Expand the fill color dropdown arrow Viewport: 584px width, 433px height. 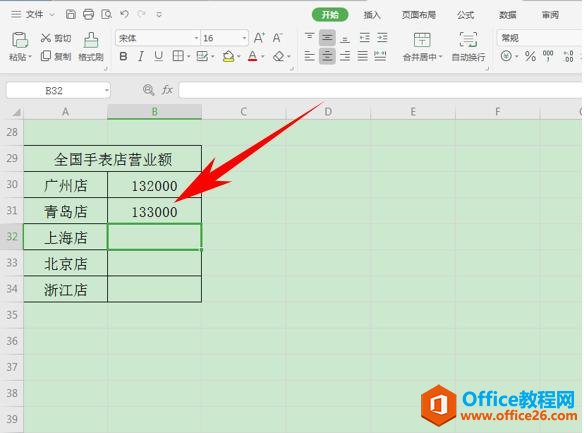(239, 57)
